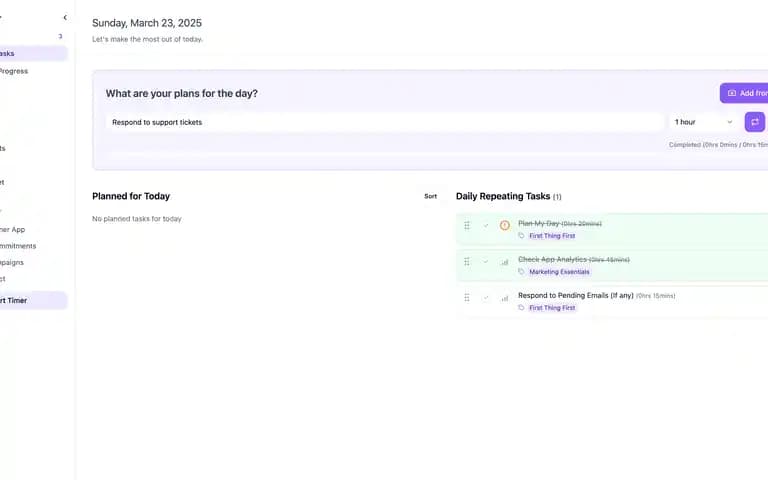Open the Progress sidebar item
768x480 pixels.
(x=14, y=71)
